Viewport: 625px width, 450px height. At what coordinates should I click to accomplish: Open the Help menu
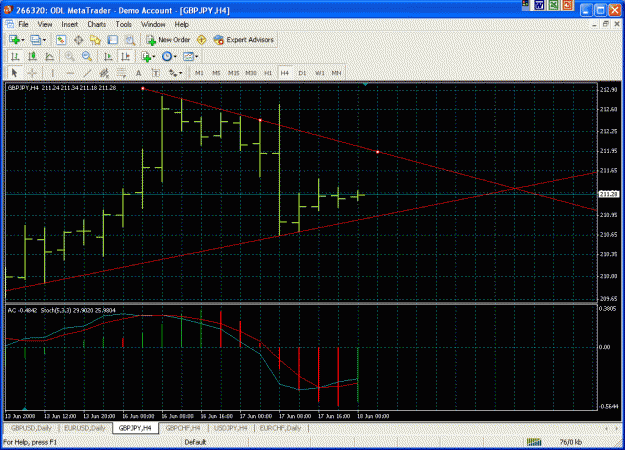[181, 24]
